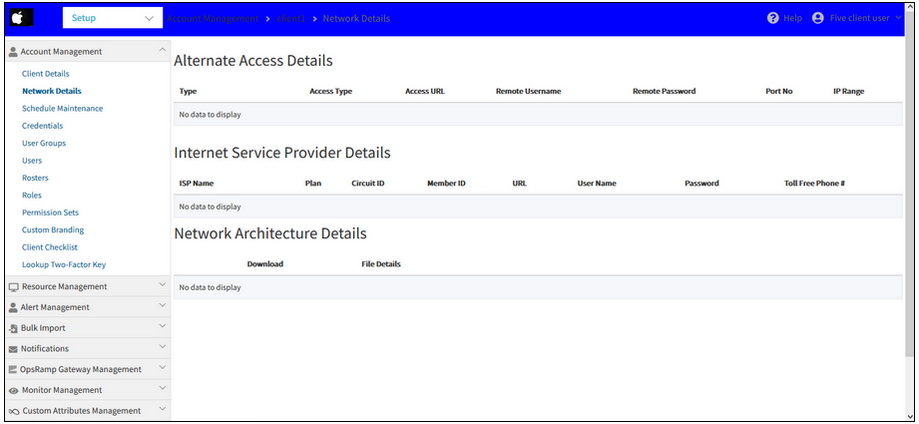Open Rosters in sidebar
The width and height of the screenshot is (919, 424).
(35, 178)
